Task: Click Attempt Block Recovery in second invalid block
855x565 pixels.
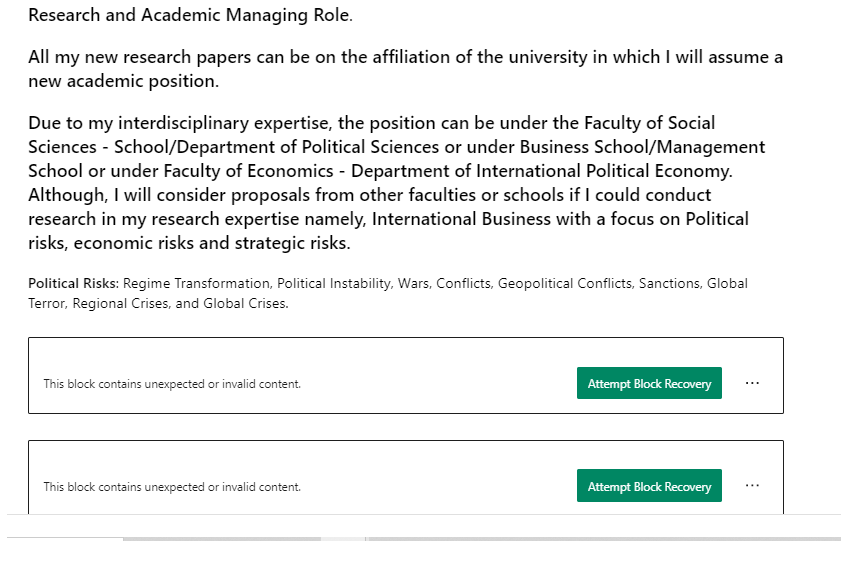Action: coord(649,486)
